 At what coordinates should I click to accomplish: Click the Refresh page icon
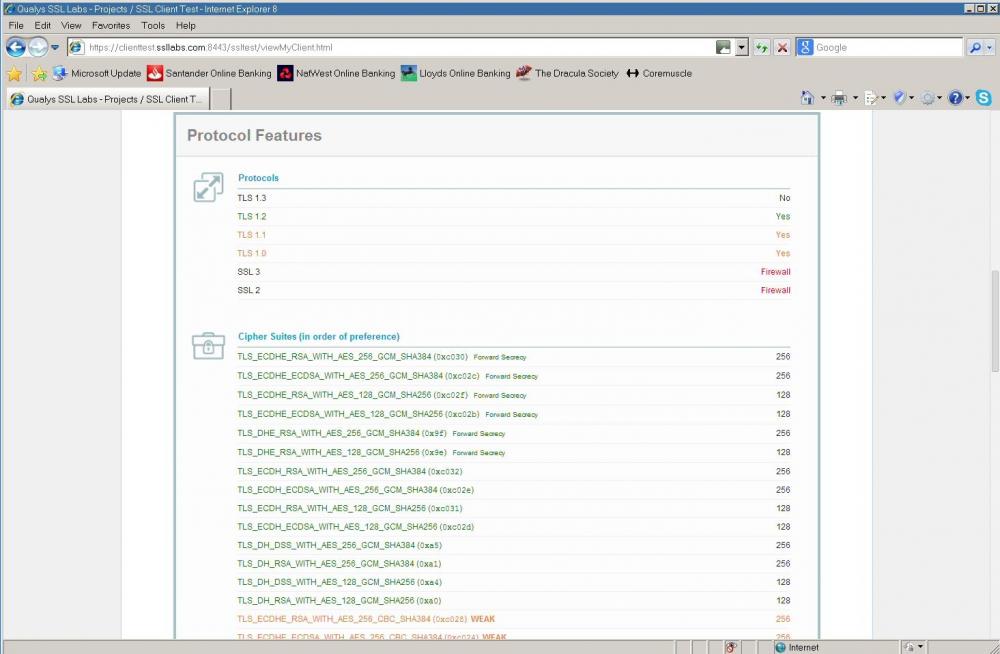762,47
